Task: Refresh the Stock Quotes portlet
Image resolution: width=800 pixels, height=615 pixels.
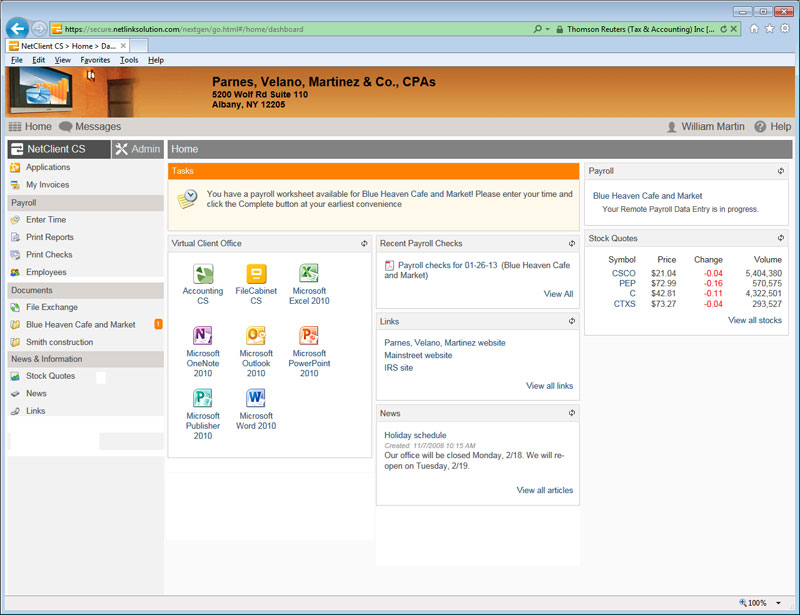Action: coord(780,238)
